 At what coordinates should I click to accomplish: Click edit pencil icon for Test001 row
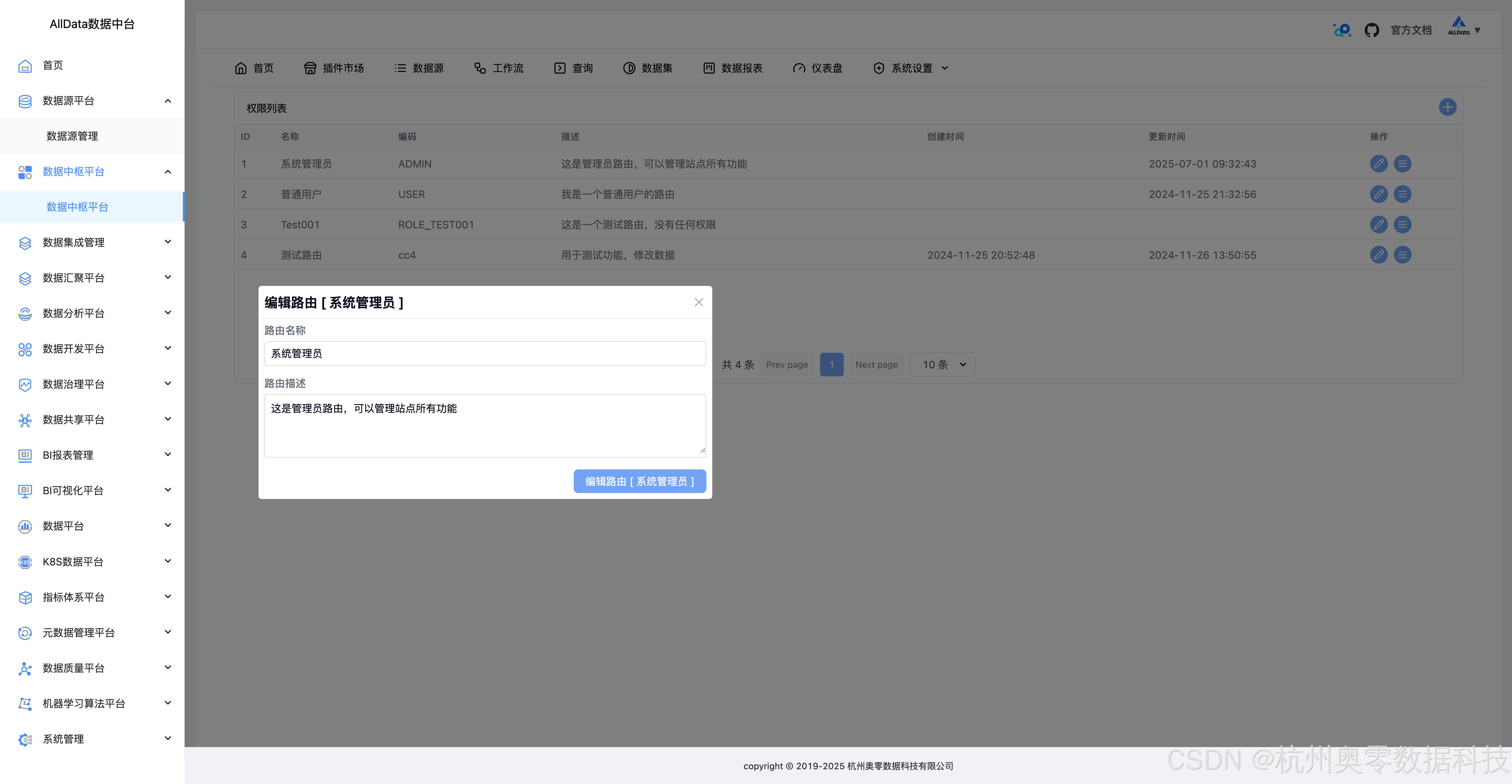coord(1379,225)
